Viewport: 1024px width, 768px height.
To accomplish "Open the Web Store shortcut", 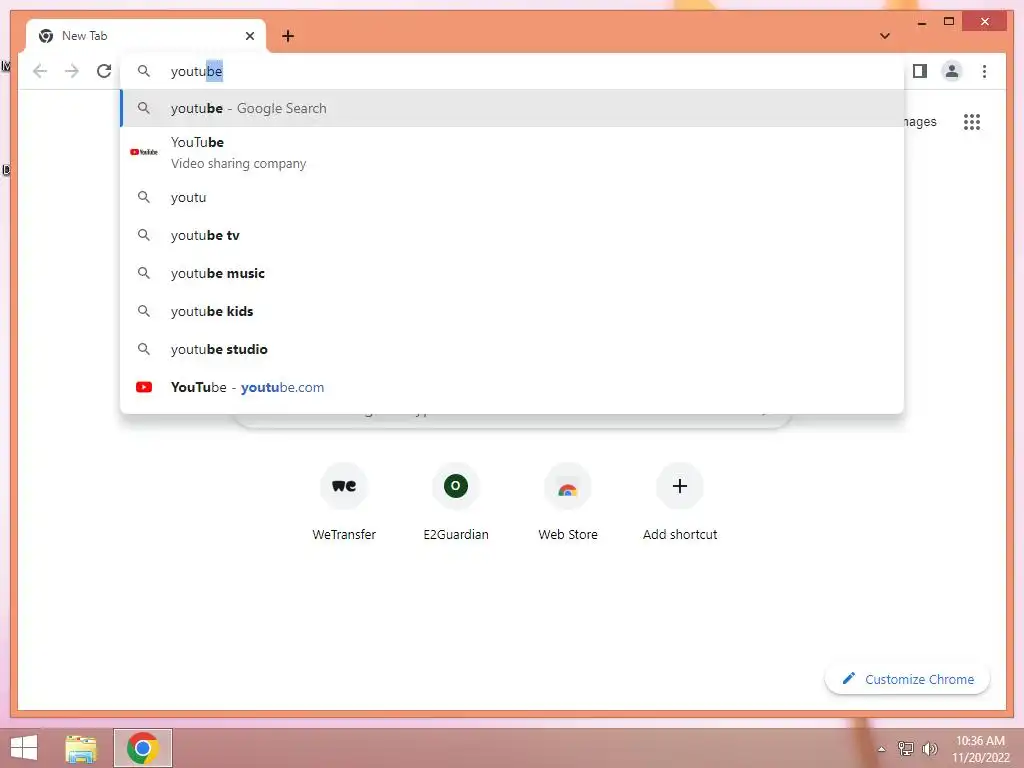I will (x=568, y=501).
